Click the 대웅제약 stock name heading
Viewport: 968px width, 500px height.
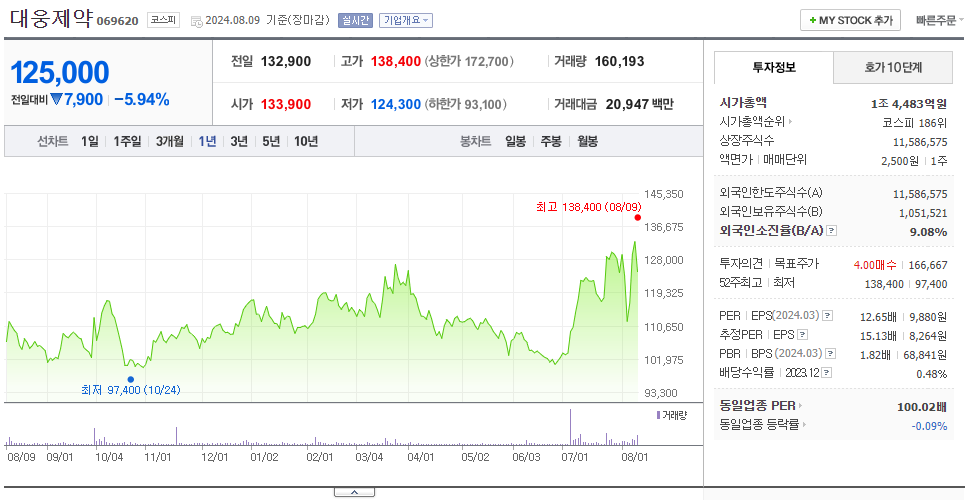tap(51, 19)
